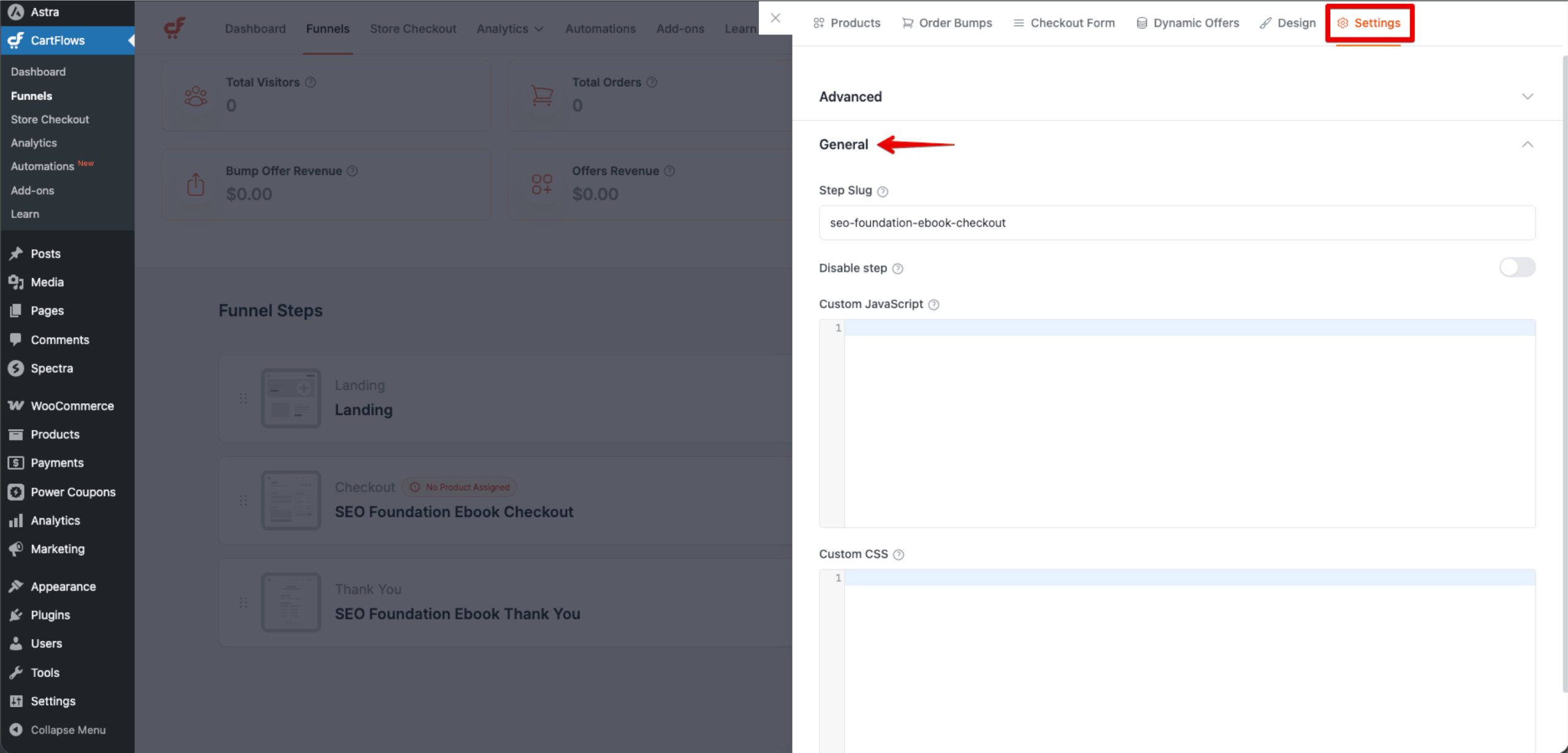Click the WooCommerce icon in sidebar

coord(16,405)
